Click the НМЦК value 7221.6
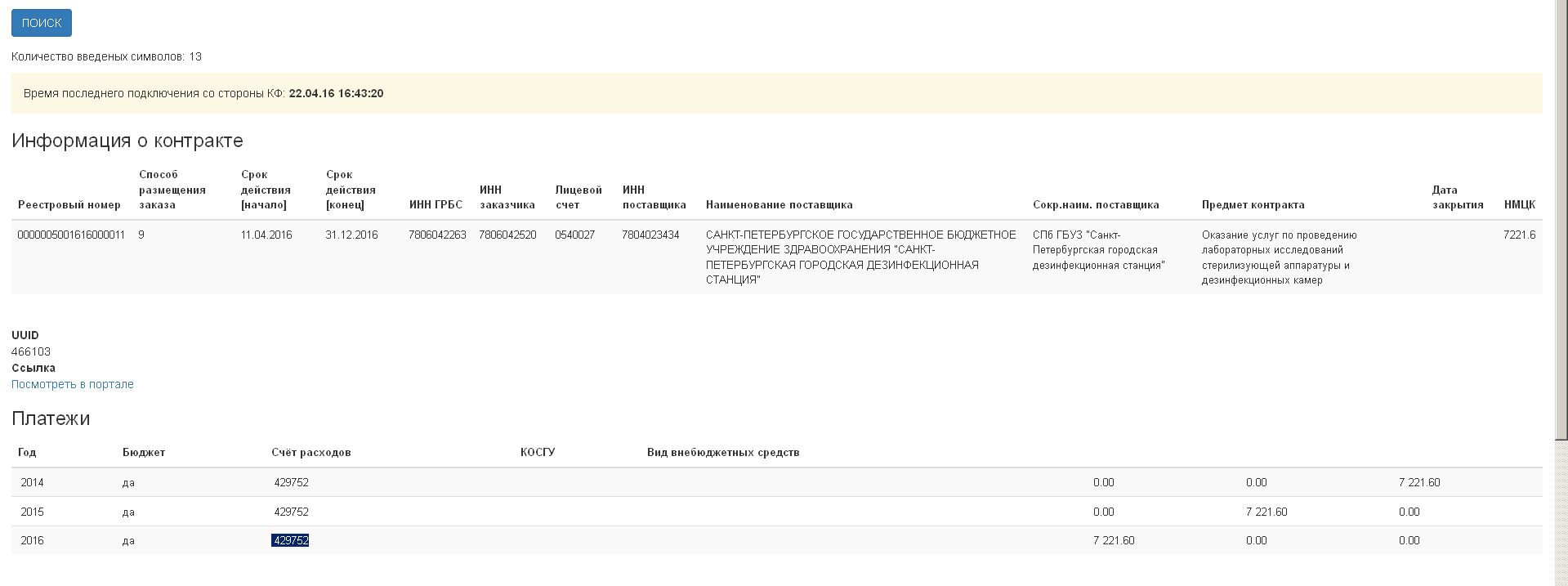 pyautogui.click(x=1519, y=235)
